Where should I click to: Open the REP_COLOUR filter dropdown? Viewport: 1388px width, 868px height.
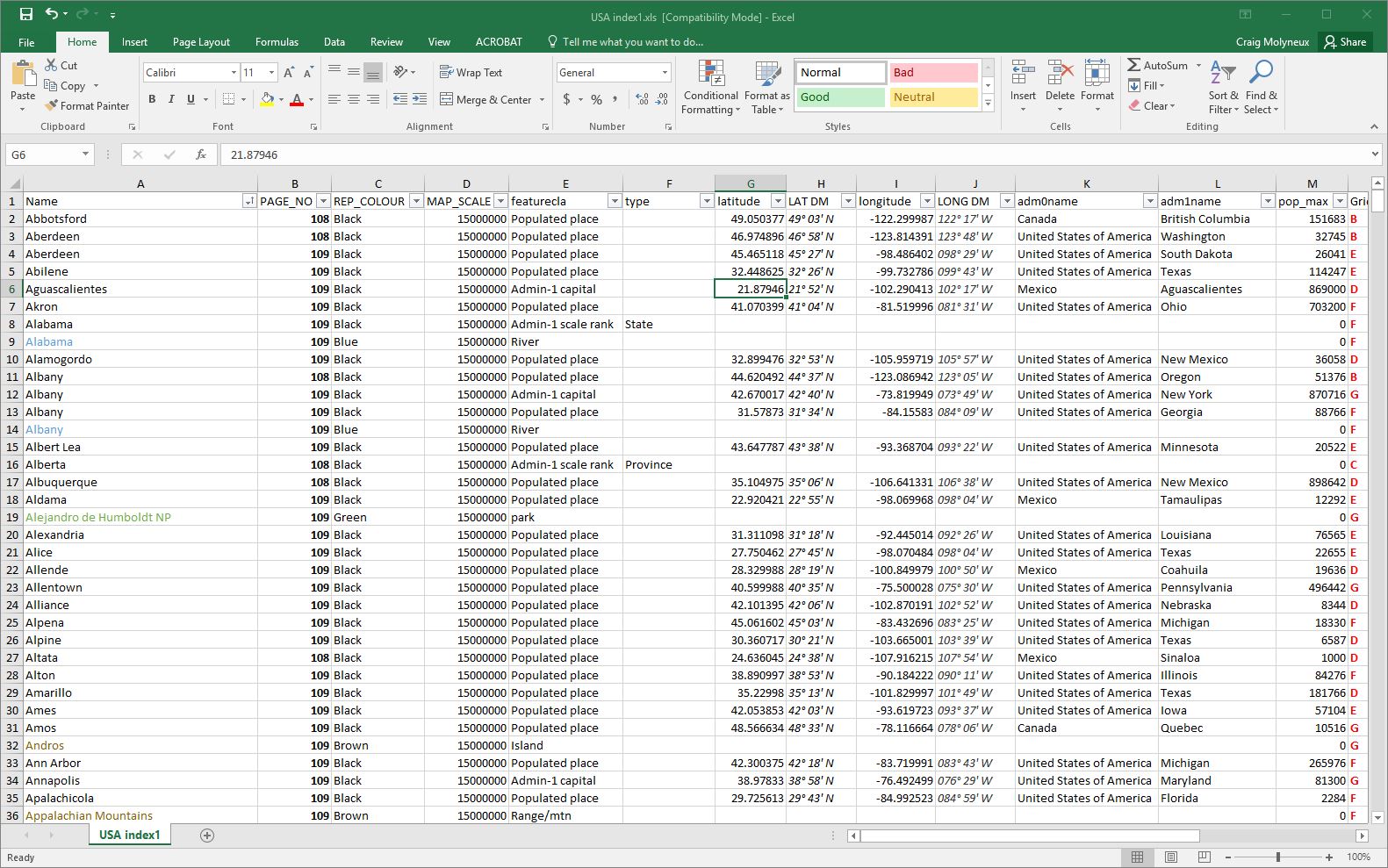click(416, 201)
